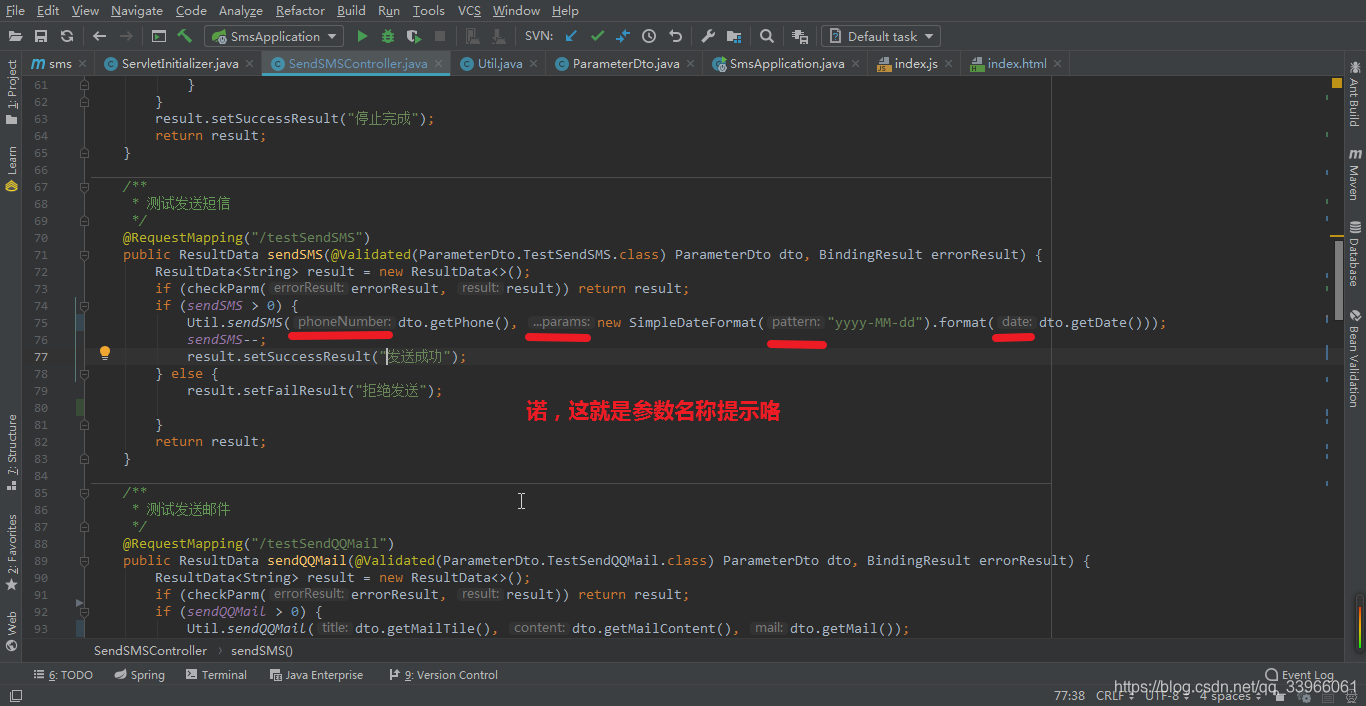Image resolution: width=1366 pixels, height=706 pixels.
Task: Collapse the sendSMS method fold marker at line 71
Action: pos(84,255)
